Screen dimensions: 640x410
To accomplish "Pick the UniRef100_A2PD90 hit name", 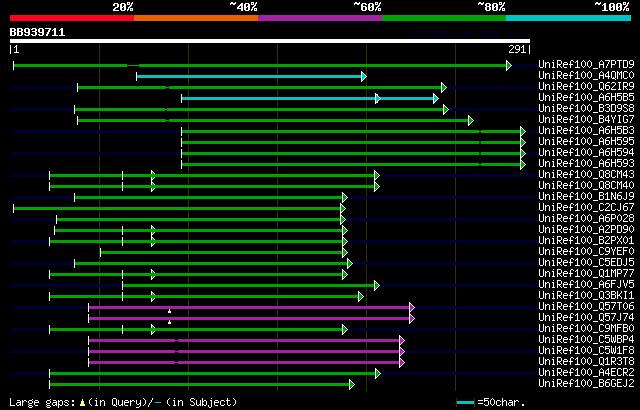I will [x=586, y=230].
